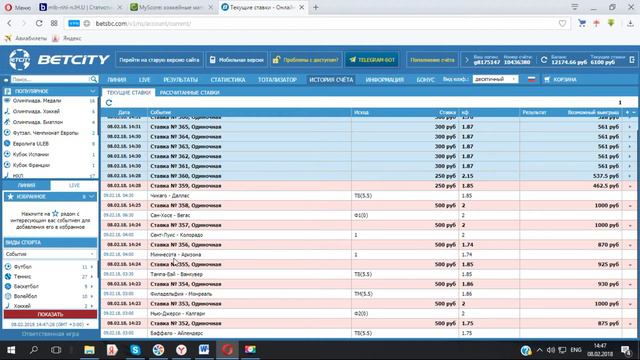Open ТОТАЛИЗАТОР menu

click(277, 80)
